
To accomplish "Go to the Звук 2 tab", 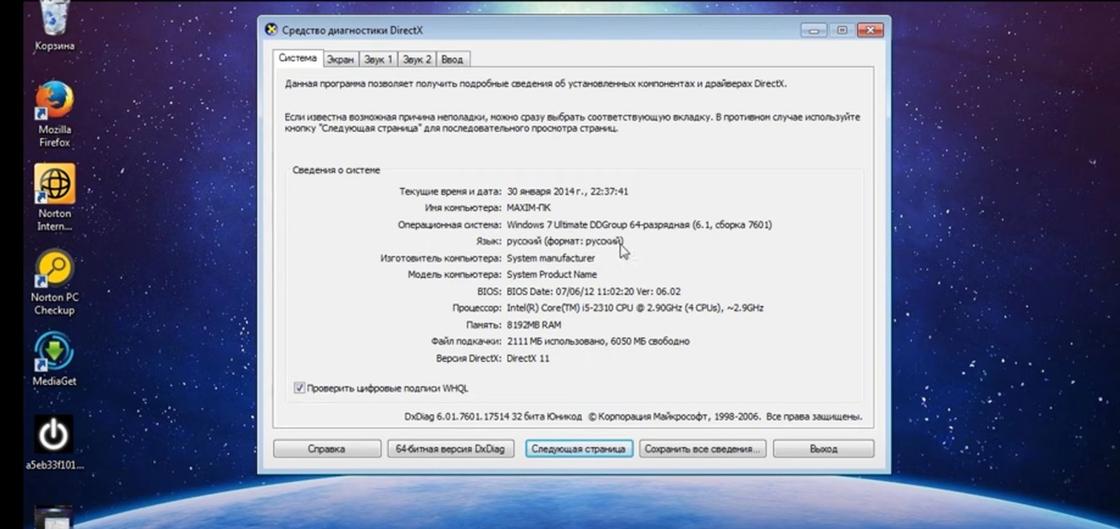I will click(x=417, y=59).
